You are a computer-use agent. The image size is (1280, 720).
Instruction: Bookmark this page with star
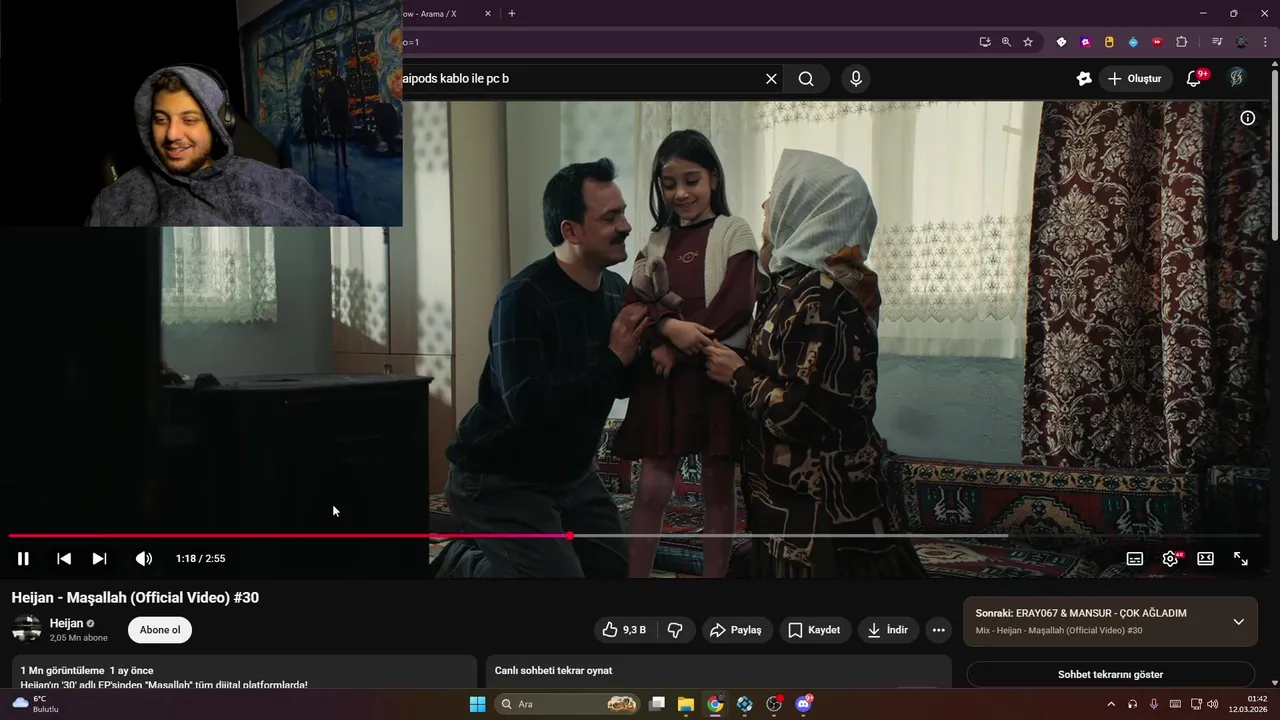pyautogui.click(x=1028, y=42)
